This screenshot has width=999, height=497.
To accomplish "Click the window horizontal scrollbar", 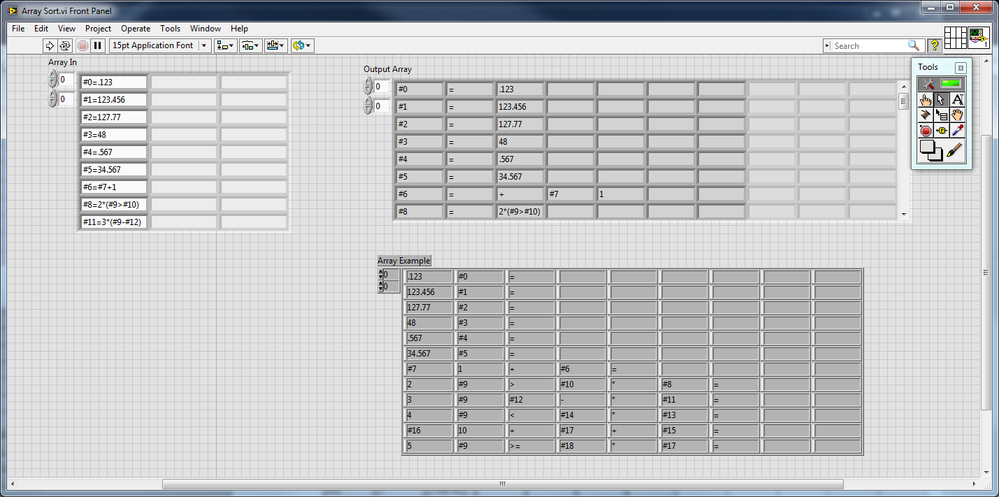I will [503, 484].
